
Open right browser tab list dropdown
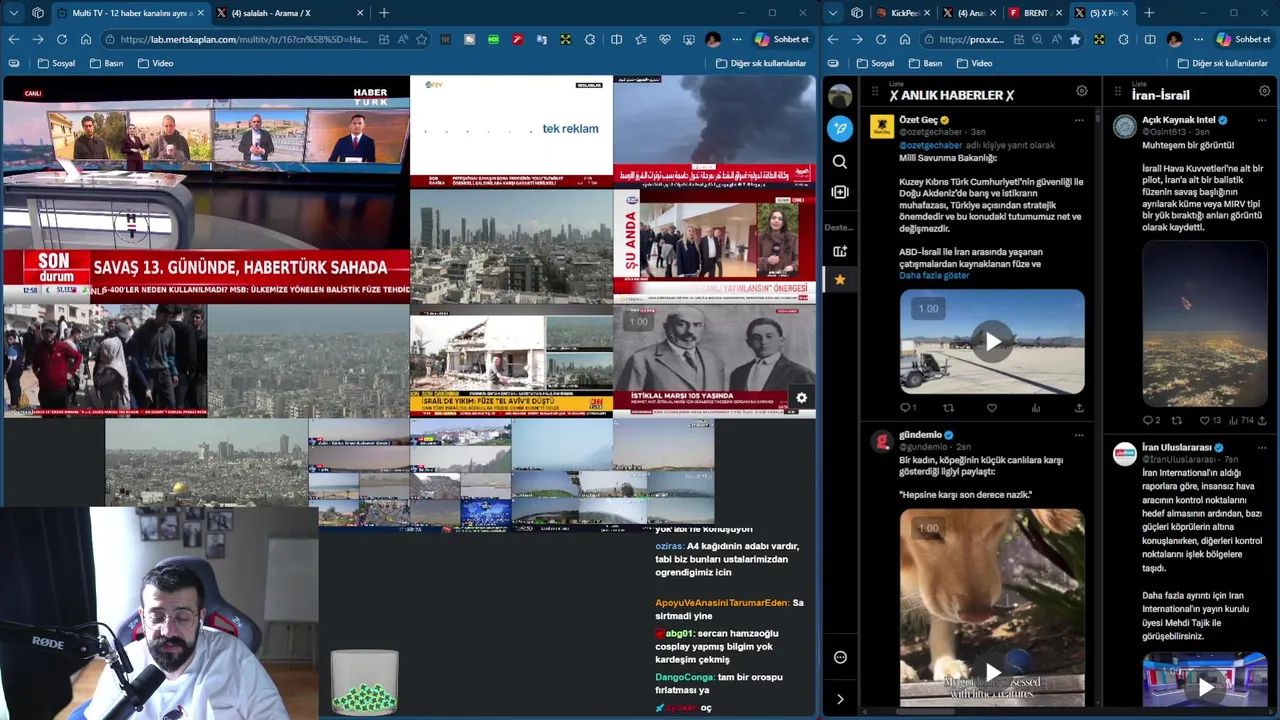coord(832,13)
